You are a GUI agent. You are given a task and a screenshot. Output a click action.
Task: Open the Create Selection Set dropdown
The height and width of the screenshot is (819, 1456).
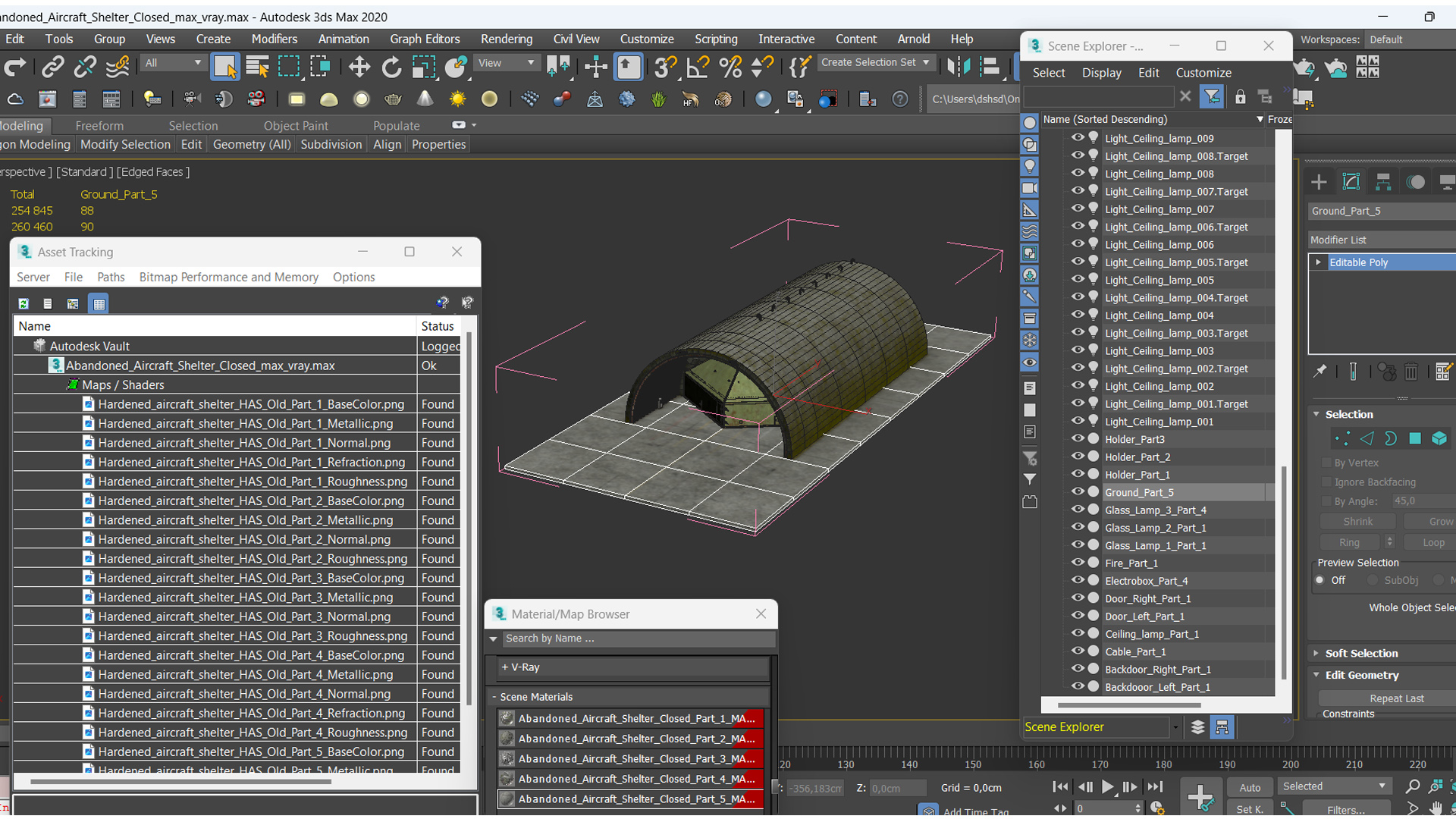(x=876, y=62)
